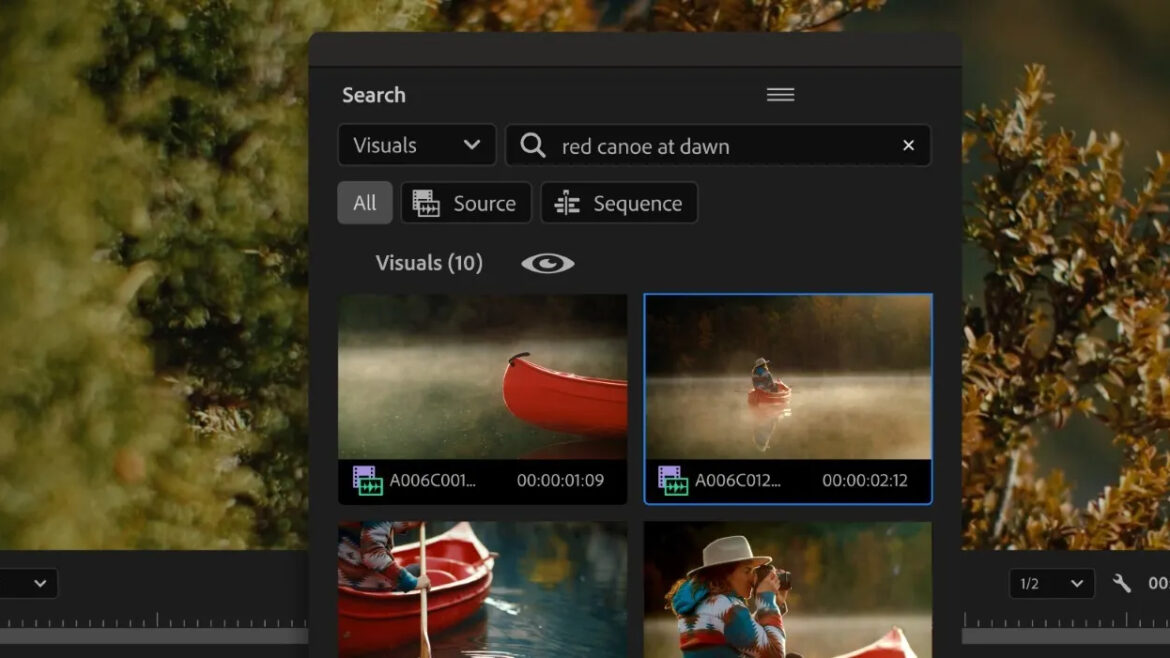Enable the All results filter

pyautogui.click(x=365, y=203)
